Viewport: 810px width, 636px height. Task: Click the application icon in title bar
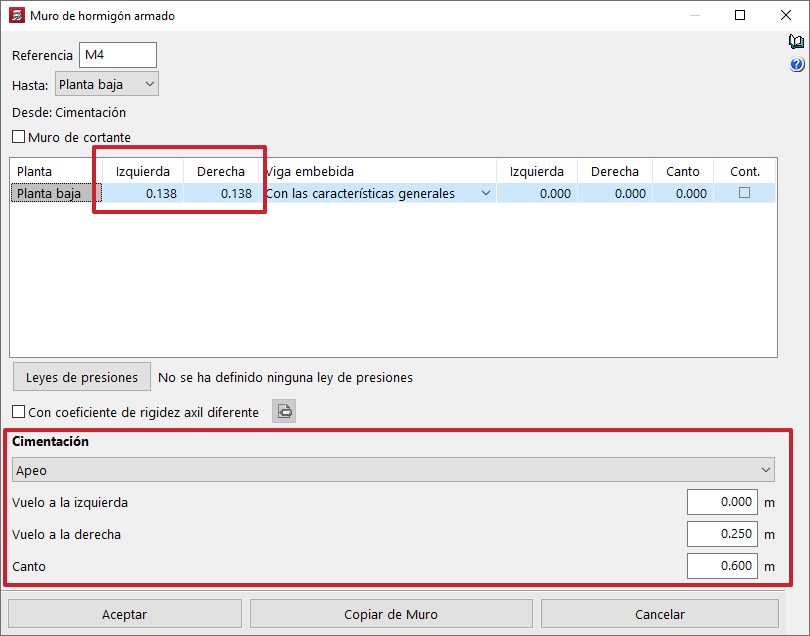(15, 16)
